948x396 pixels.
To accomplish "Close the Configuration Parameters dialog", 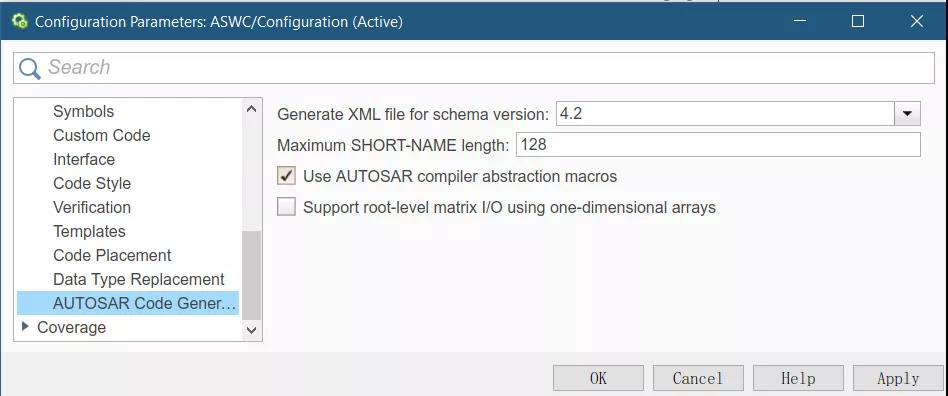I will click(917, 21).
